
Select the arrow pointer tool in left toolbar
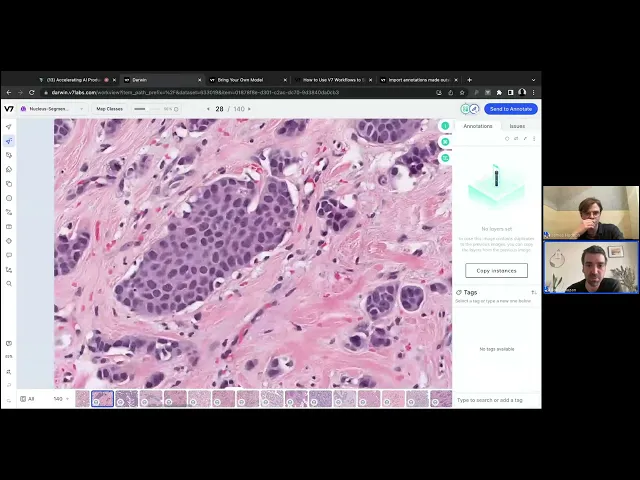[9, 127]
